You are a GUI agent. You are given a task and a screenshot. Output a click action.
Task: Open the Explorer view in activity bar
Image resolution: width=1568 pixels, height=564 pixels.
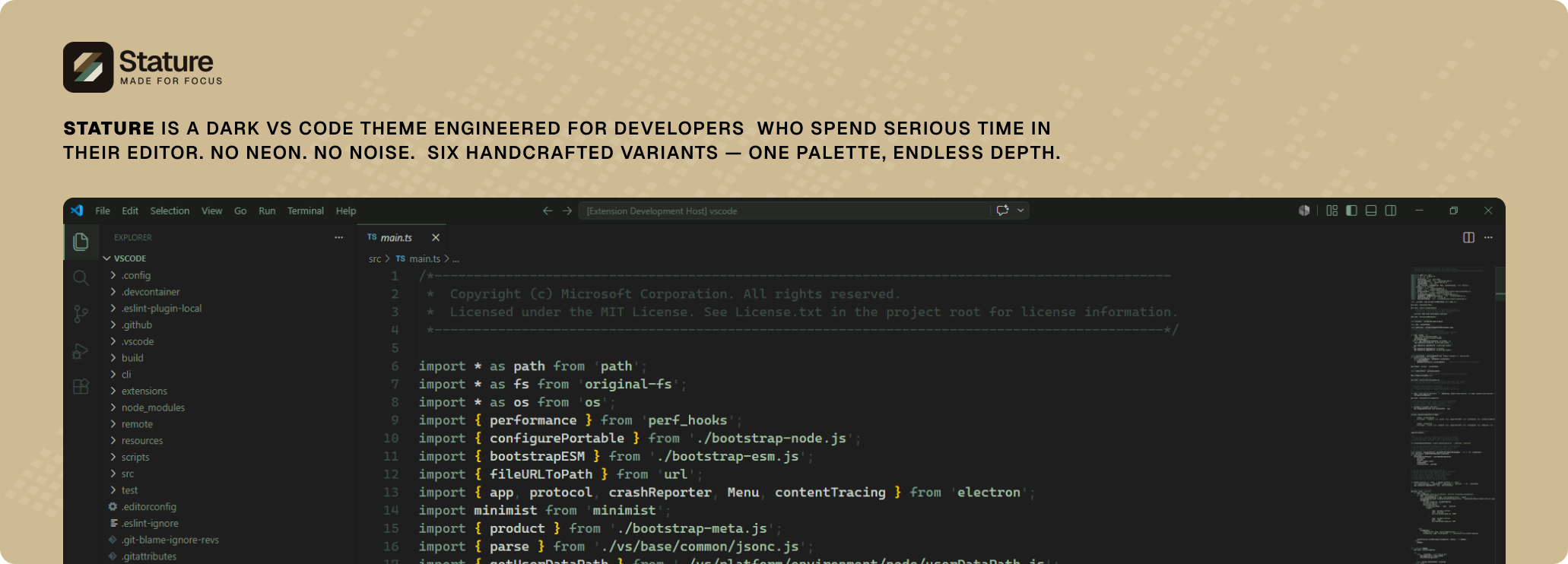pyautogui.click(x=81, y=242)
